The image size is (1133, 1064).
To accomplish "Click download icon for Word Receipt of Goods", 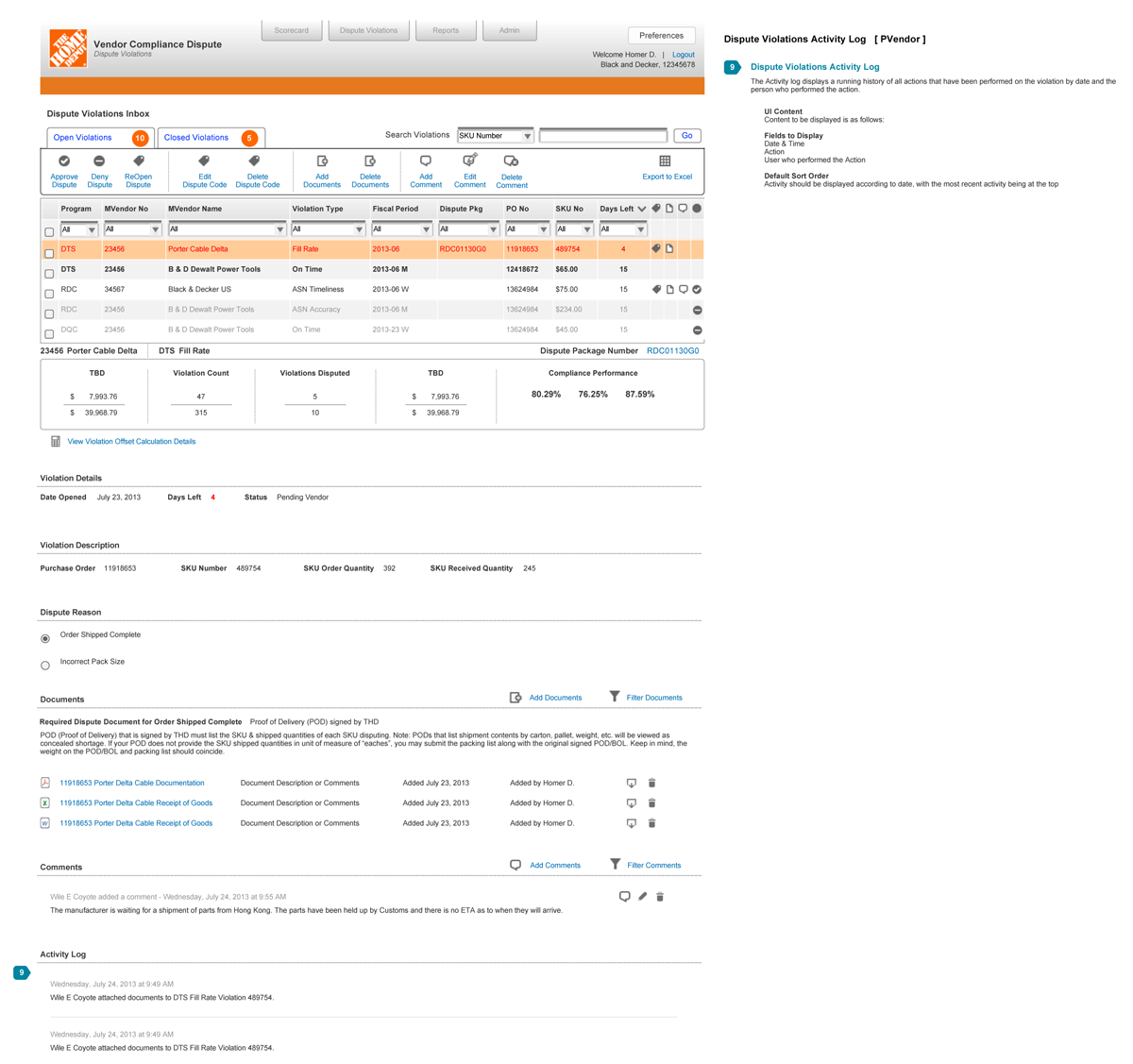I will [632, 823].
